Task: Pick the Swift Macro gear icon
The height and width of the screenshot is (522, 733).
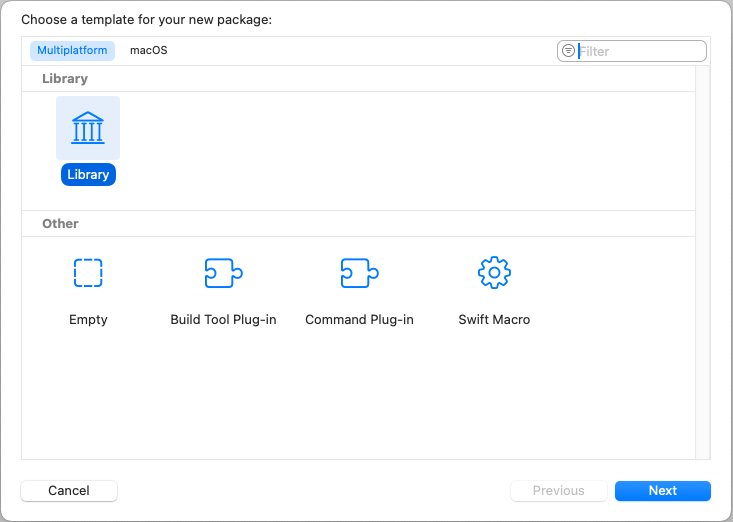Action: pyautogui.click(x=494, y=273)
